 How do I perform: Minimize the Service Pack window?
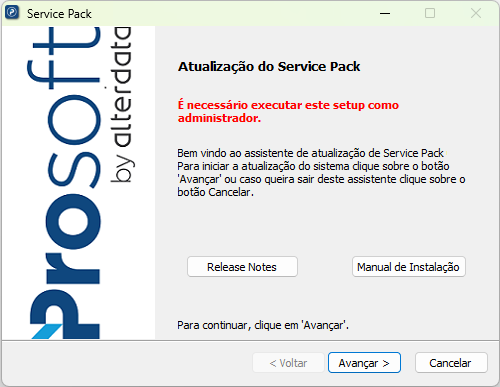click(385, 13)
